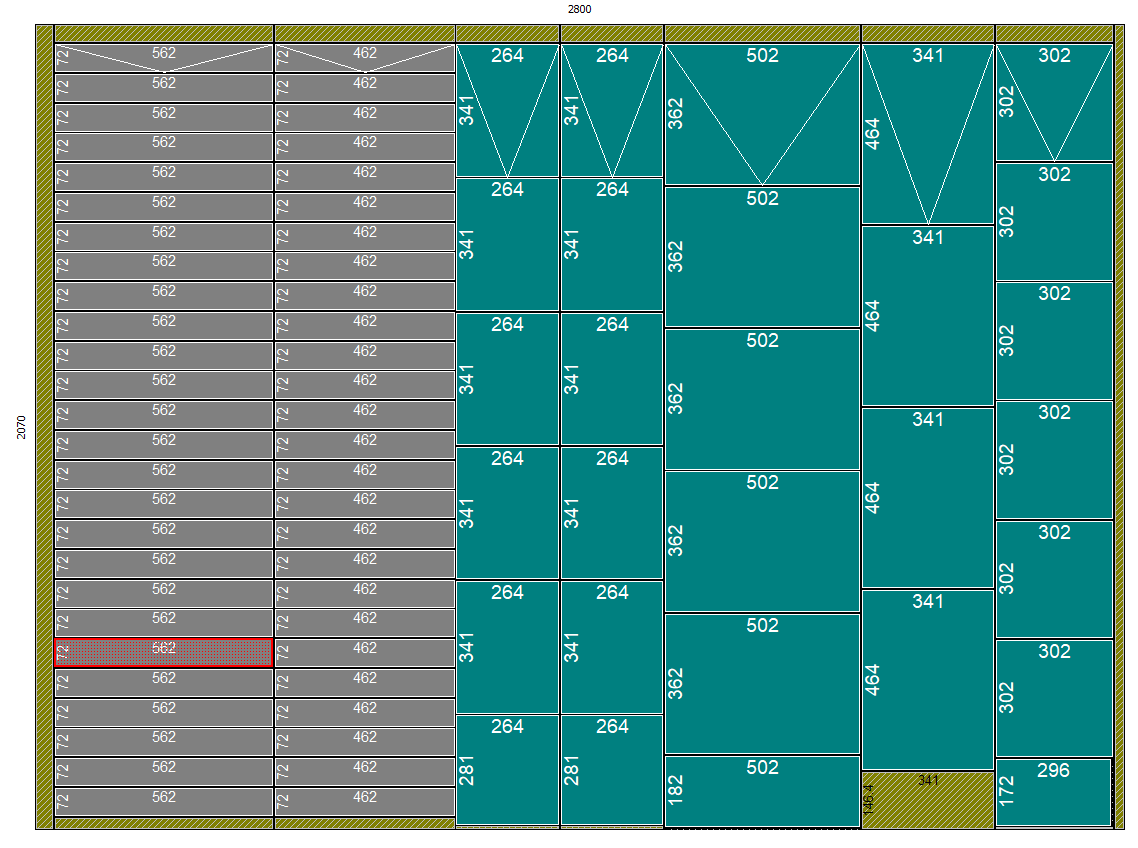Click the left vertical hatched trim strip

coord(44,427)
